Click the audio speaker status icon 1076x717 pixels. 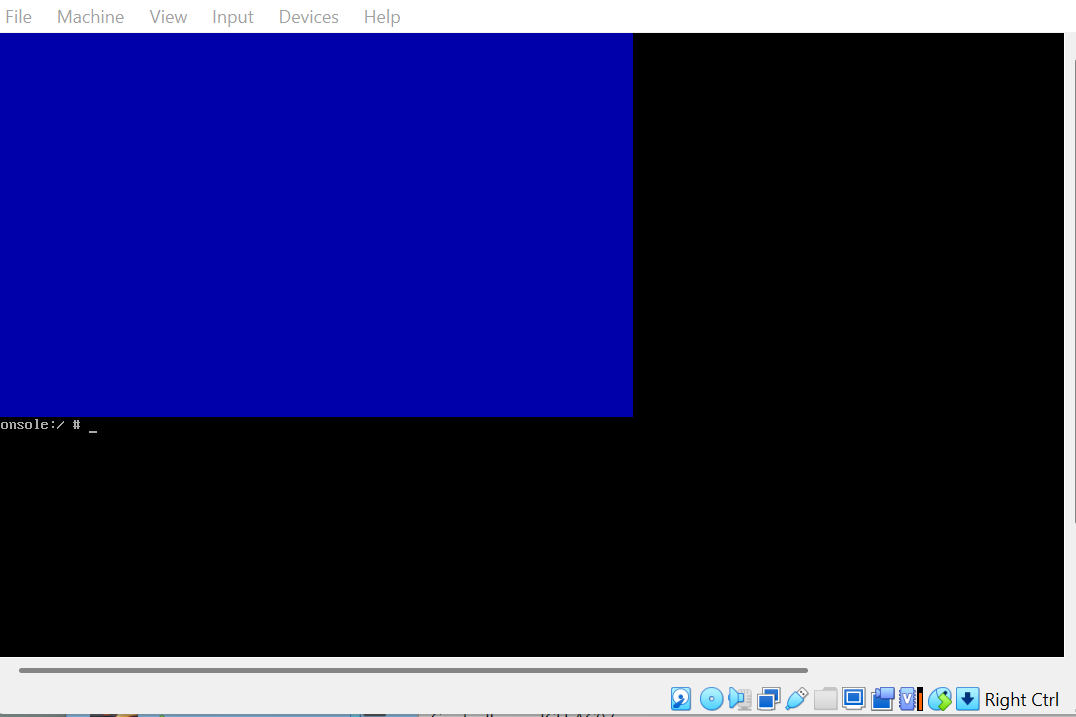(740, 699)
